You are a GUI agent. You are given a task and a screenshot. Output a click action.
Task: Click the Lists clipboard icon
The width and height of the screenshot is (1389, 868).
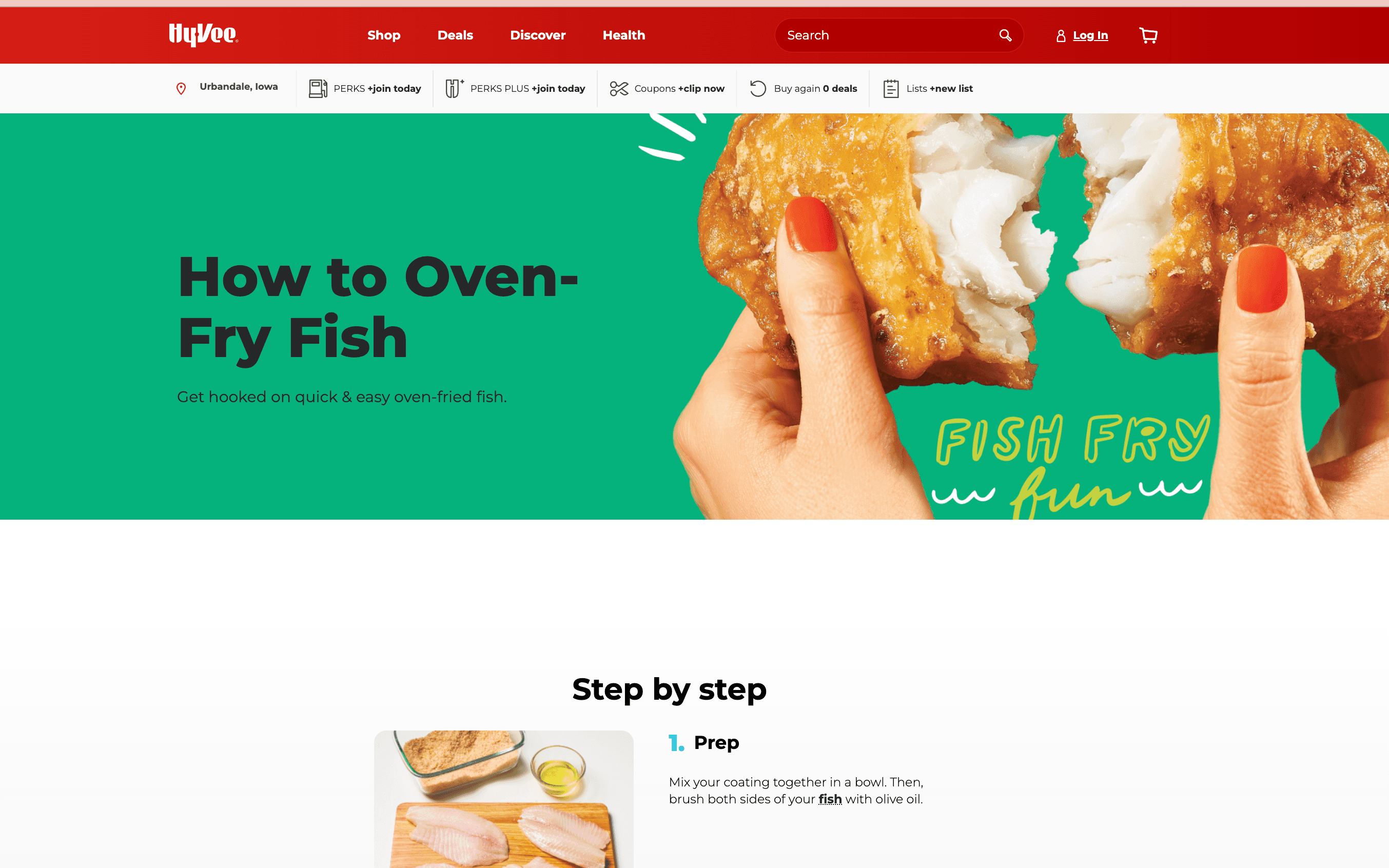click(x=891, y=88)
